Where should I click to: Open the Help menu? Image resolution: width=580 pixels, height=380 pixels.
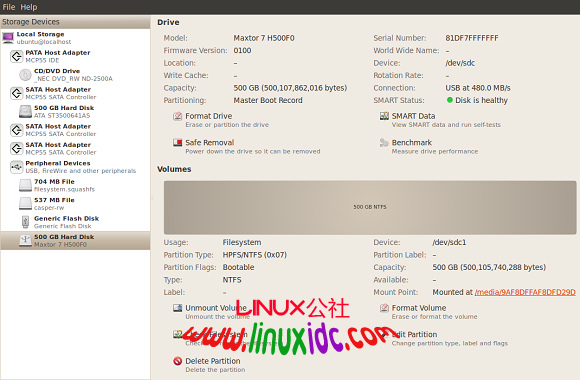click(28, 7)
